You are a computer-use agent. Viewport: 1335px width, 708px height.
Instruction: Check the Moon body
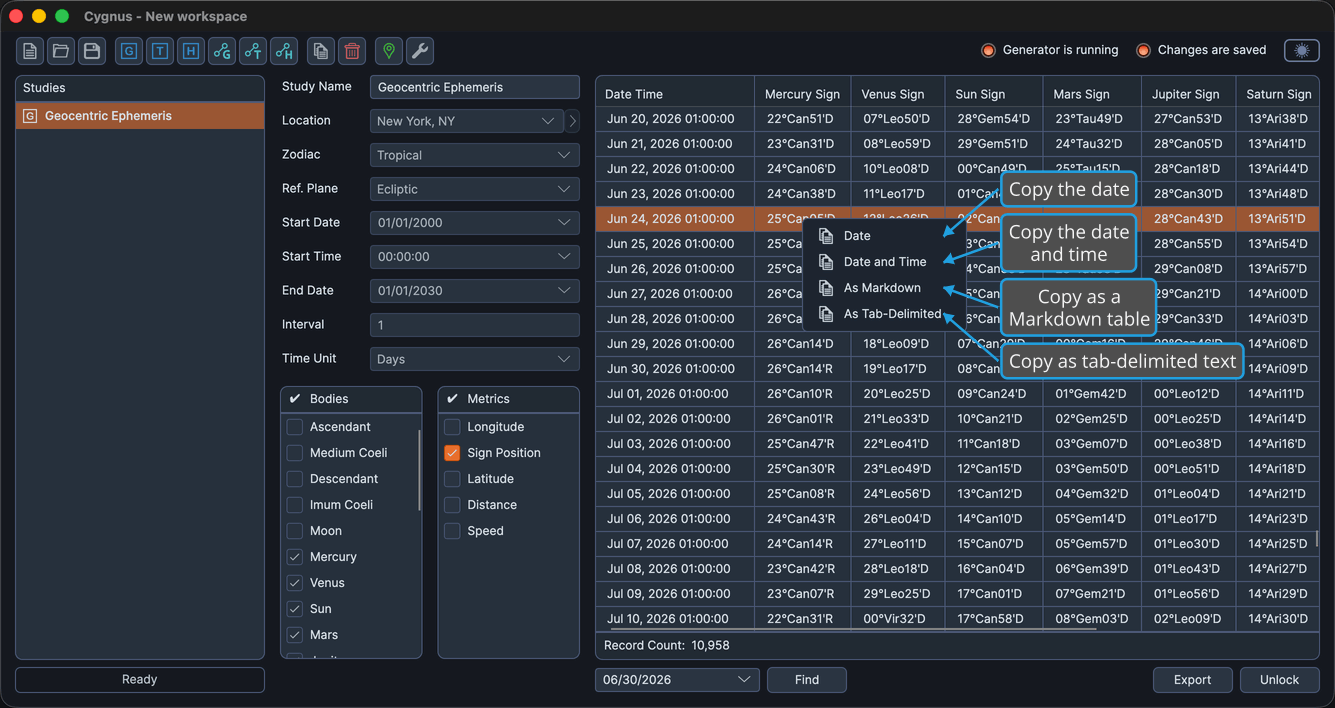pyautogui.click(x=295, y=531)
